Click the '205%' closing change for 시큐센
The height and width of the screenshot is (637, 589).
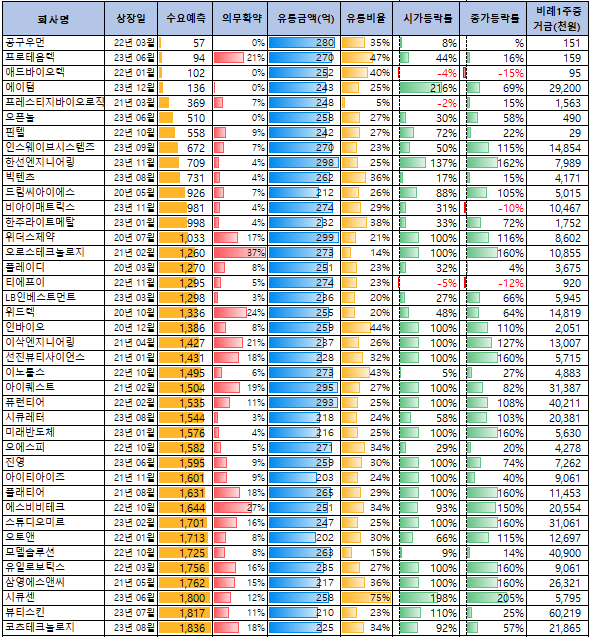click(x=493, y=598)
